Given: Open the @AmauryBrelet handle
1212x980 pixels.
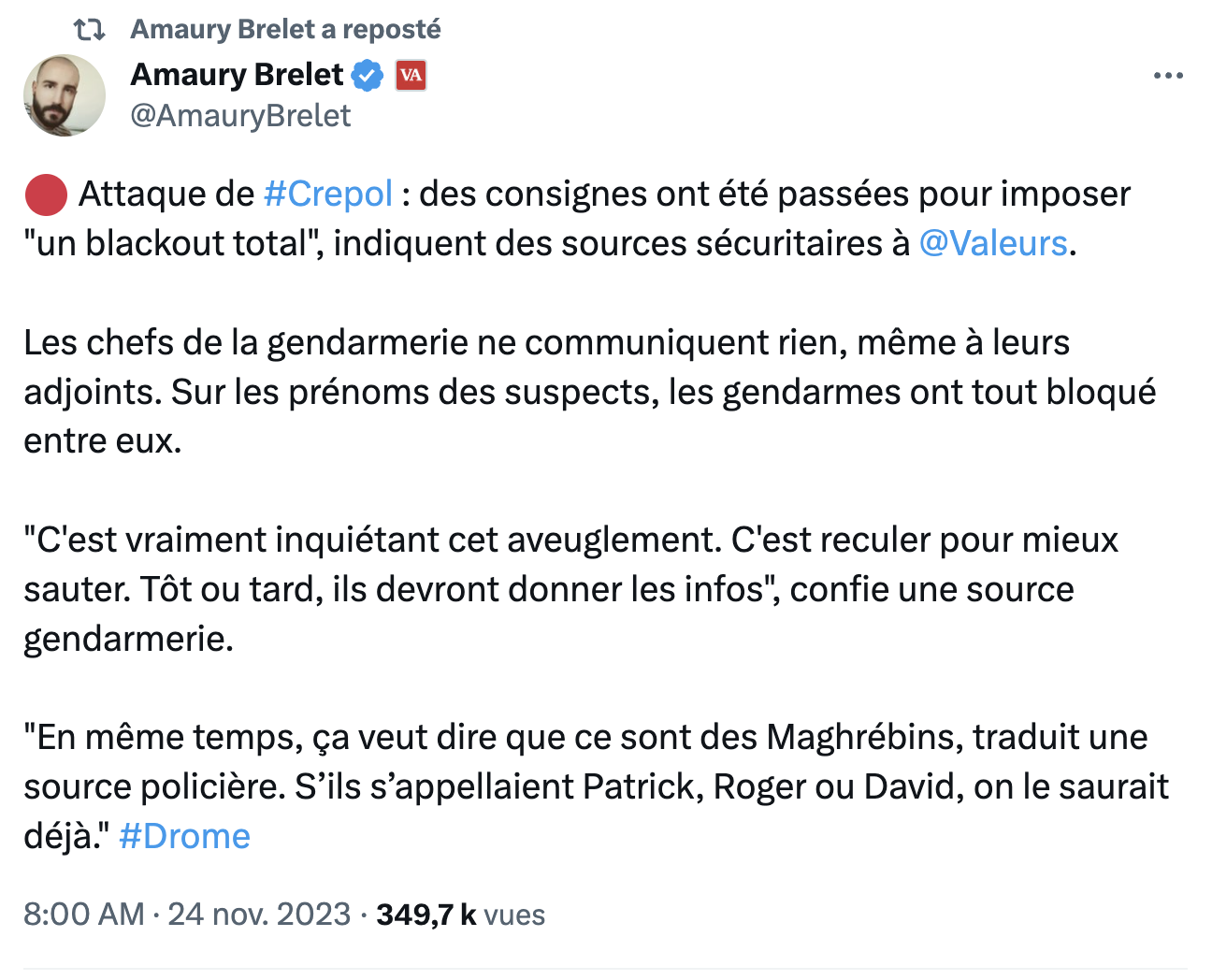Looking at the screenshot, I should click(240, 116).
